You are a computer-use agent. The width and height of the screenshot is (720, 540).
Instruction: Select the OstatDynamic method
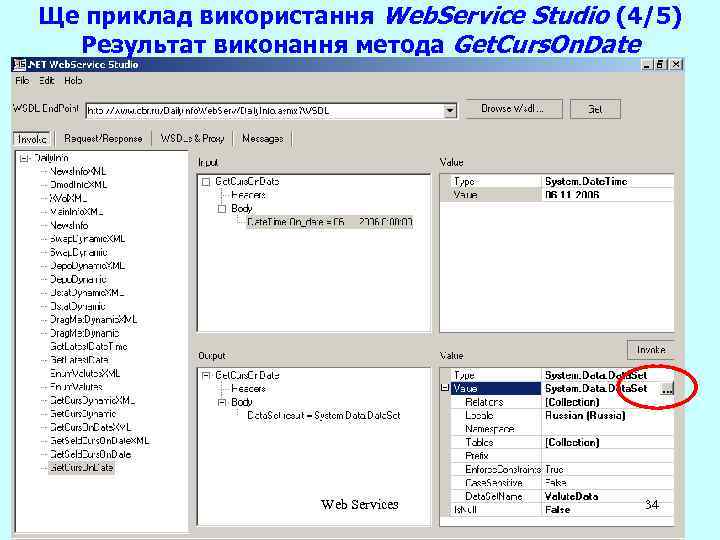pyautogui.click(x=78, y=306)
